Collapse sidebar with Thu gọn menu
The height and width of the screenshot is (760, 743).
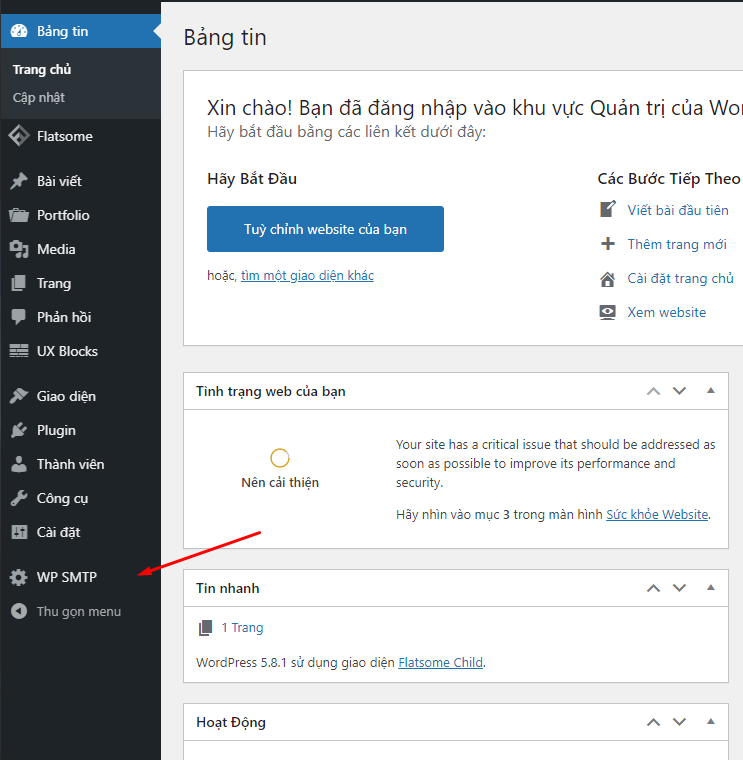click(78, 611)
